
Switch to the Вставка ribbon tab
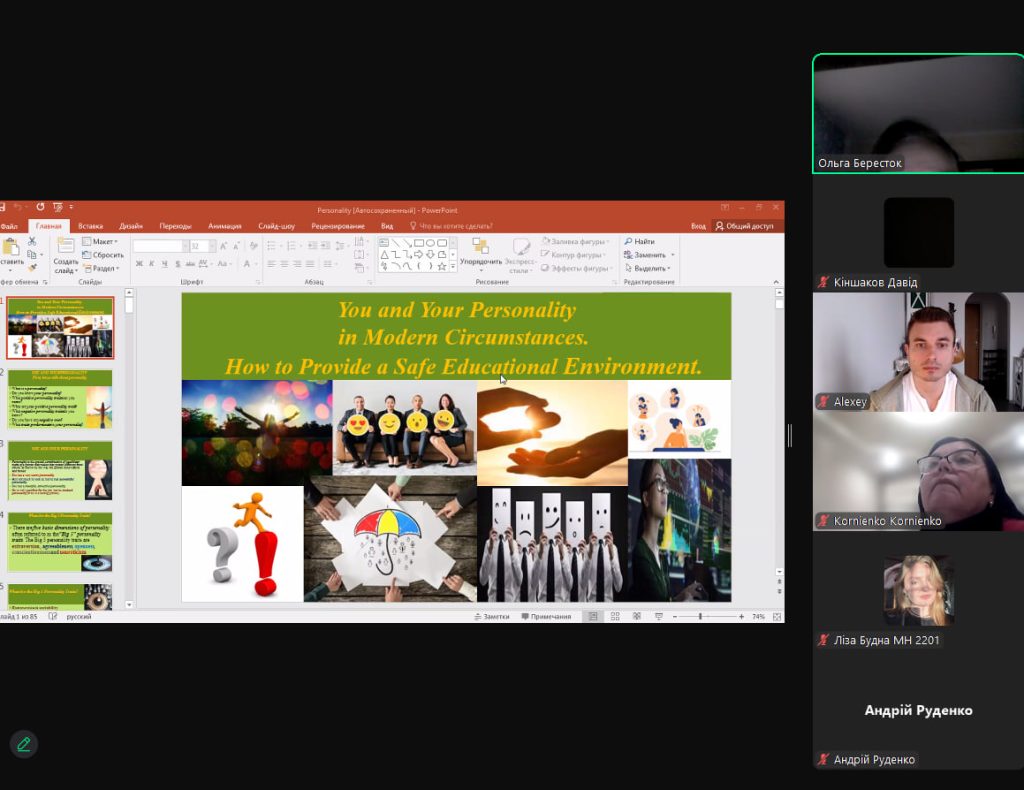coord(90,226)
